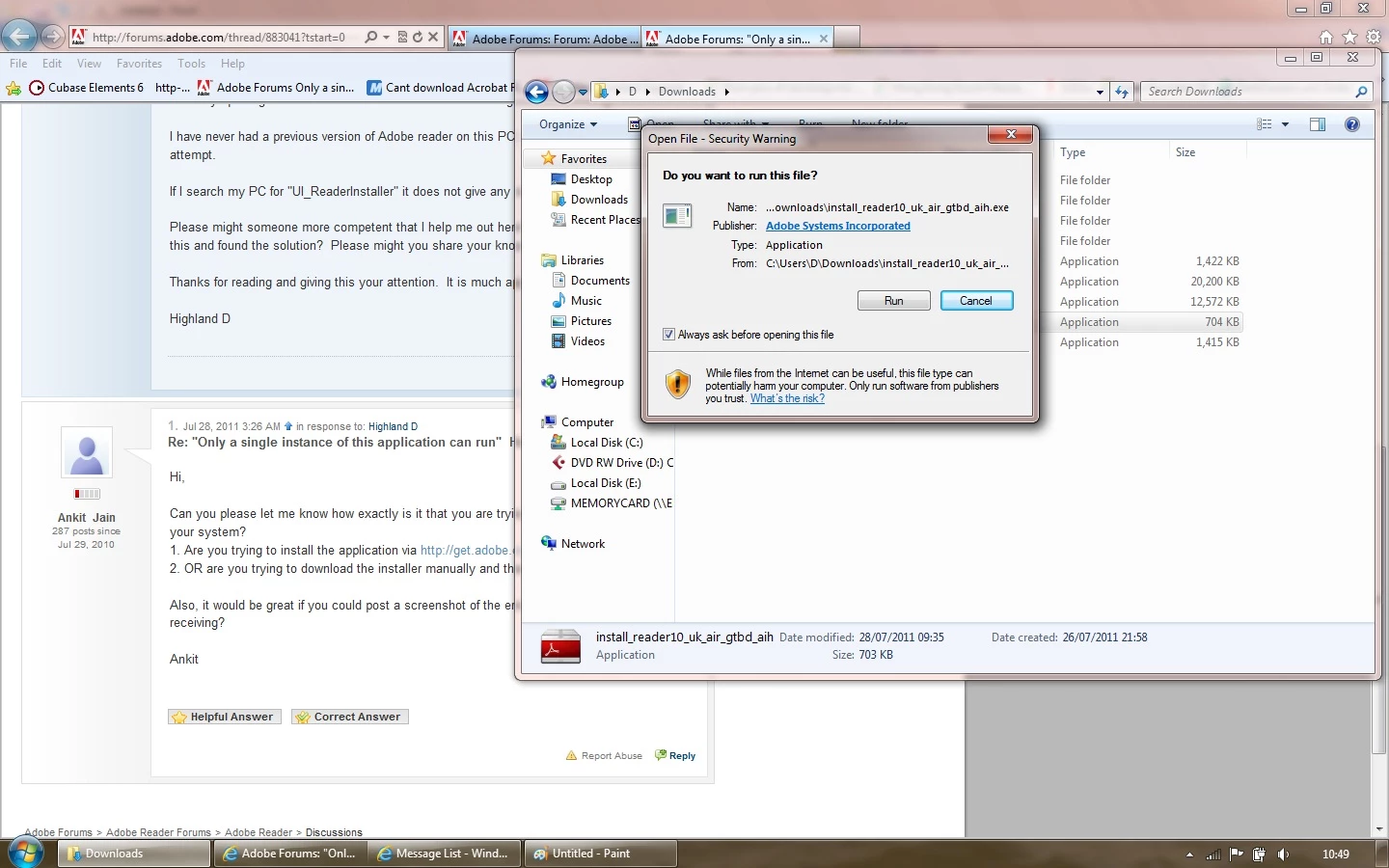Switch to Untitled - Paint taskbar button
This screenshot has height=868, width=1389.
click(x=600, y=854)
